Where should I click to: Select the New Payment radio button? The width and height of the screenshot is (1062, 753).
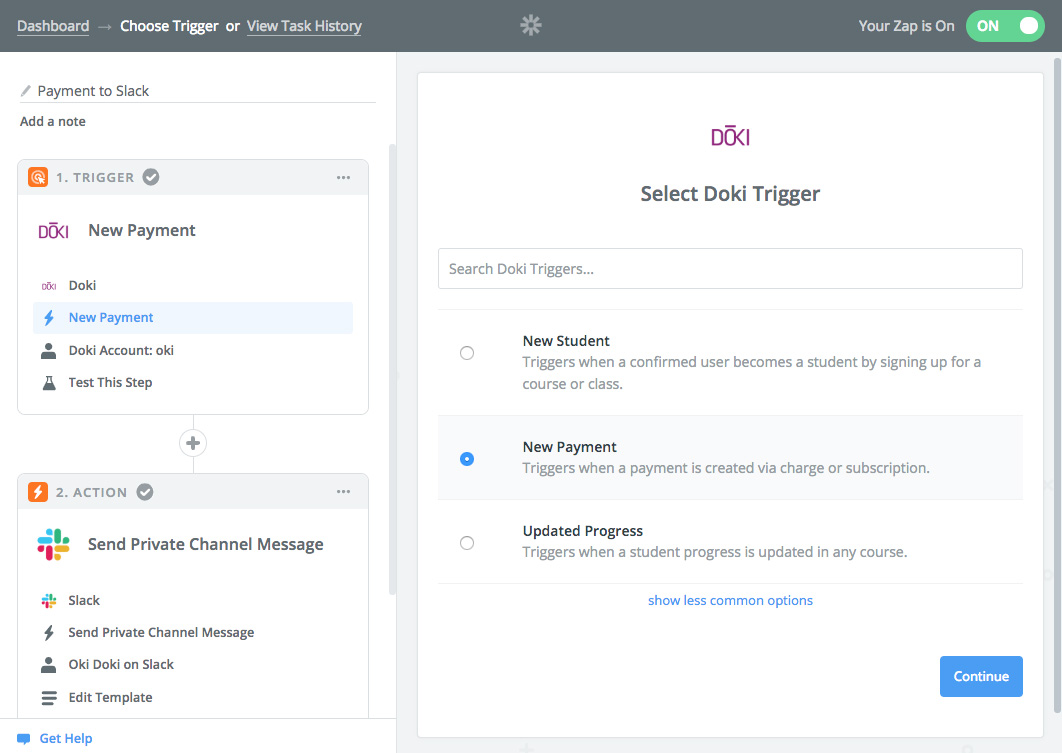pos(467,459)
